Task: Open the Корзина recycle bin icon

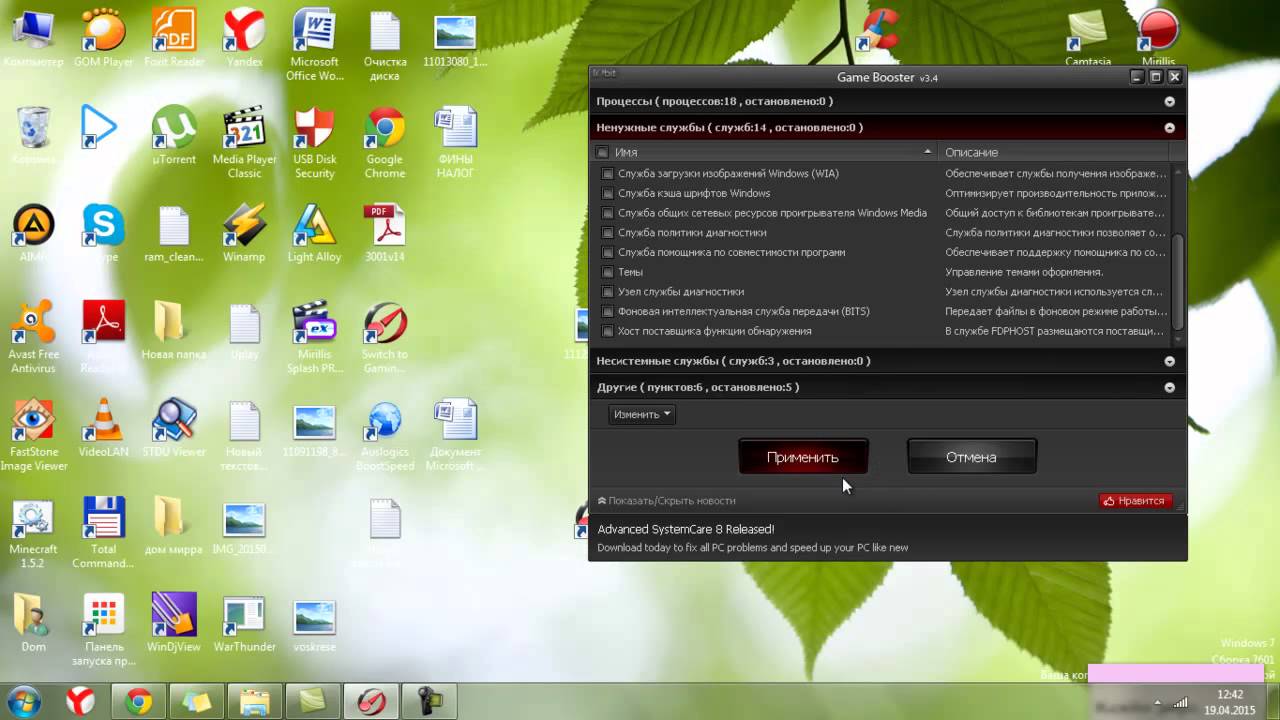Action: (34, 135)
